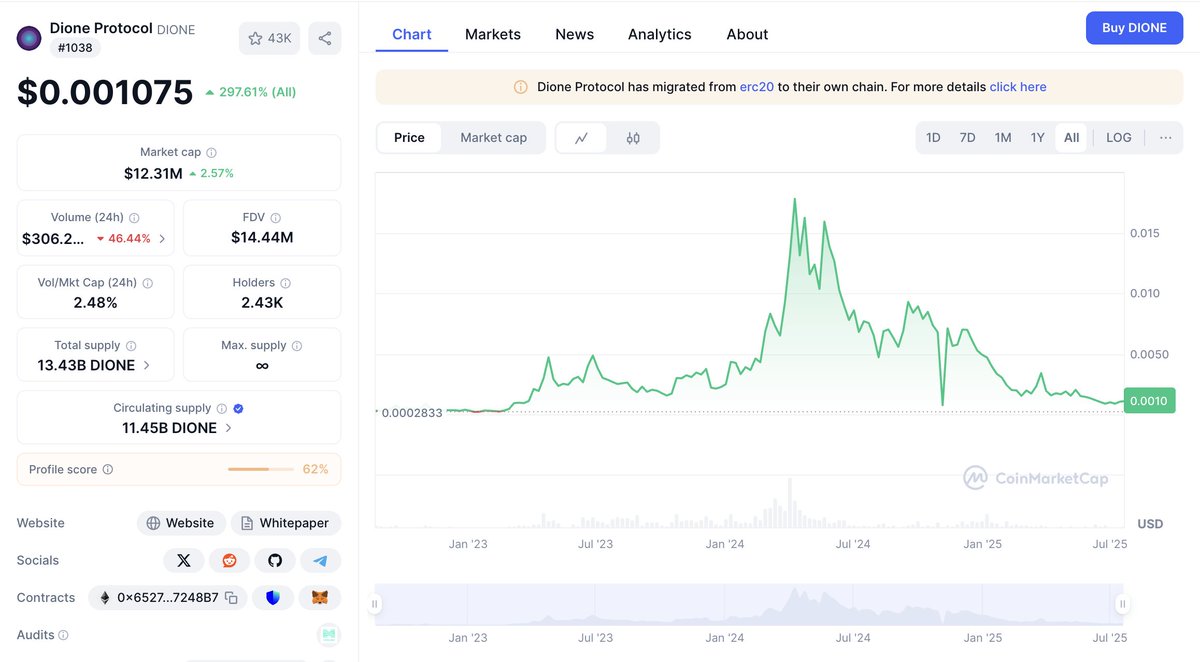
Task: Click the Ethereum contract chain icon
Action: pyautogui.click(x=105, y=598)
